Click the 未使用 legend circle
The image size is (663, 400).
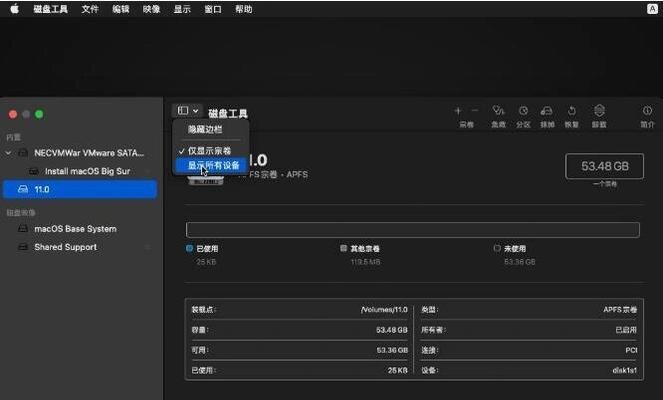[x=497, y=248]
